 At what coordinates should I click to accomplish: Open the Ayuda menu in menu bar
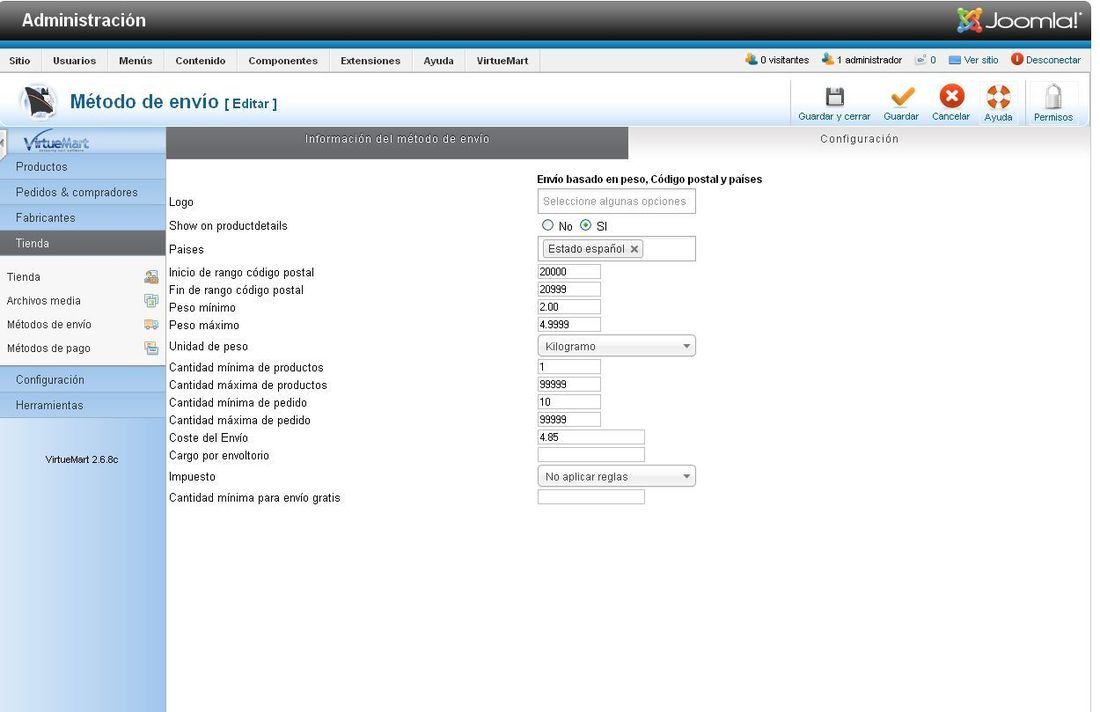pyautogui.click(x=438, y=60)
